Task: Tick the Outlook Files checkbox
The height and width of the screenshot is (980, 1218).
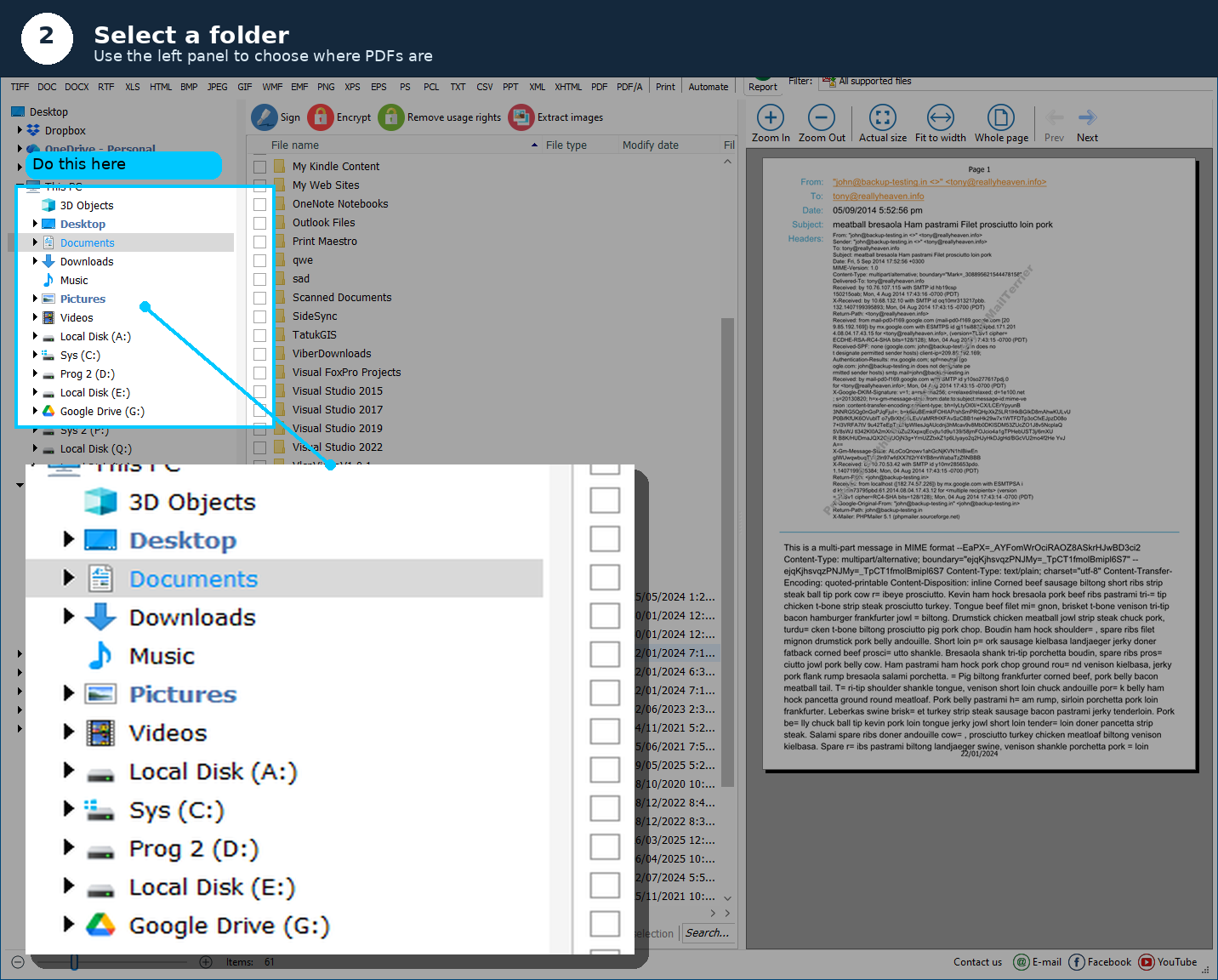Action: point(260,222)
